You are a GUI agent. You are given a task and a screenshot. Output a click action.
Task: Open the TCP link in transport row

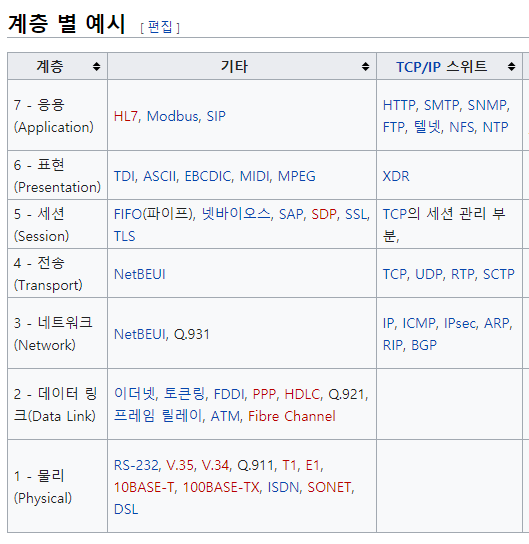coord(394,274)
